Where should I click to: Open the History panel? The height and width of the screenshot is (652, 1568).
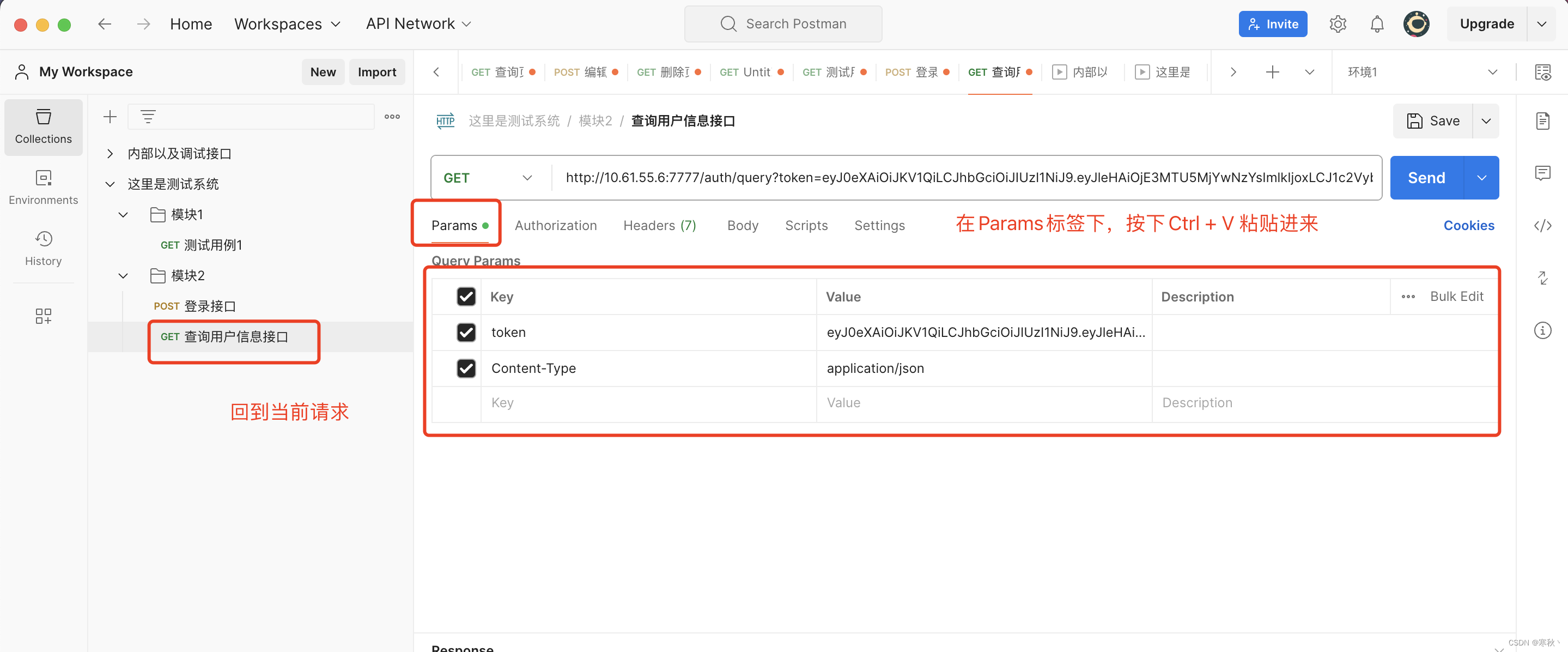tap(43, 247)
